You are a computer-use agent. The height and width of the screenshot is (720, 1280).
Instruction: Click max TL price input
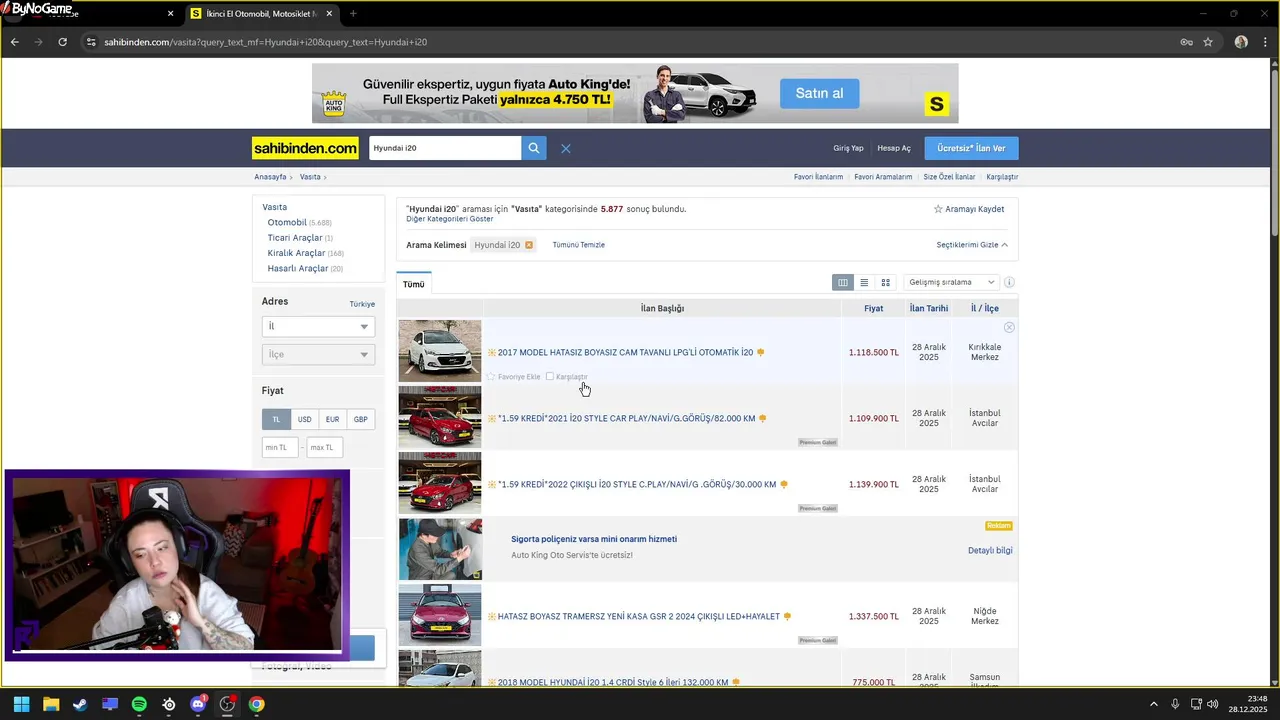(x=325, y=447)
